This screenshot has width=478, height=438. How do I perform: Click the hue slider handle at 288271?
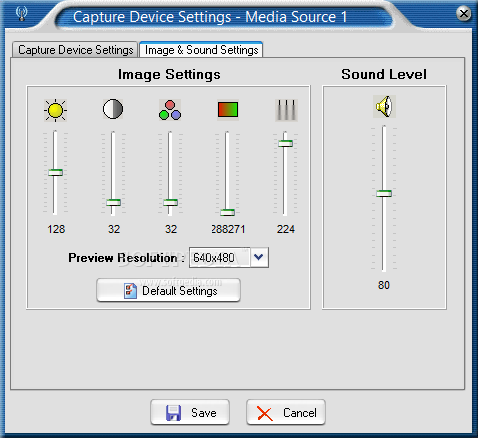coord(228,212)
